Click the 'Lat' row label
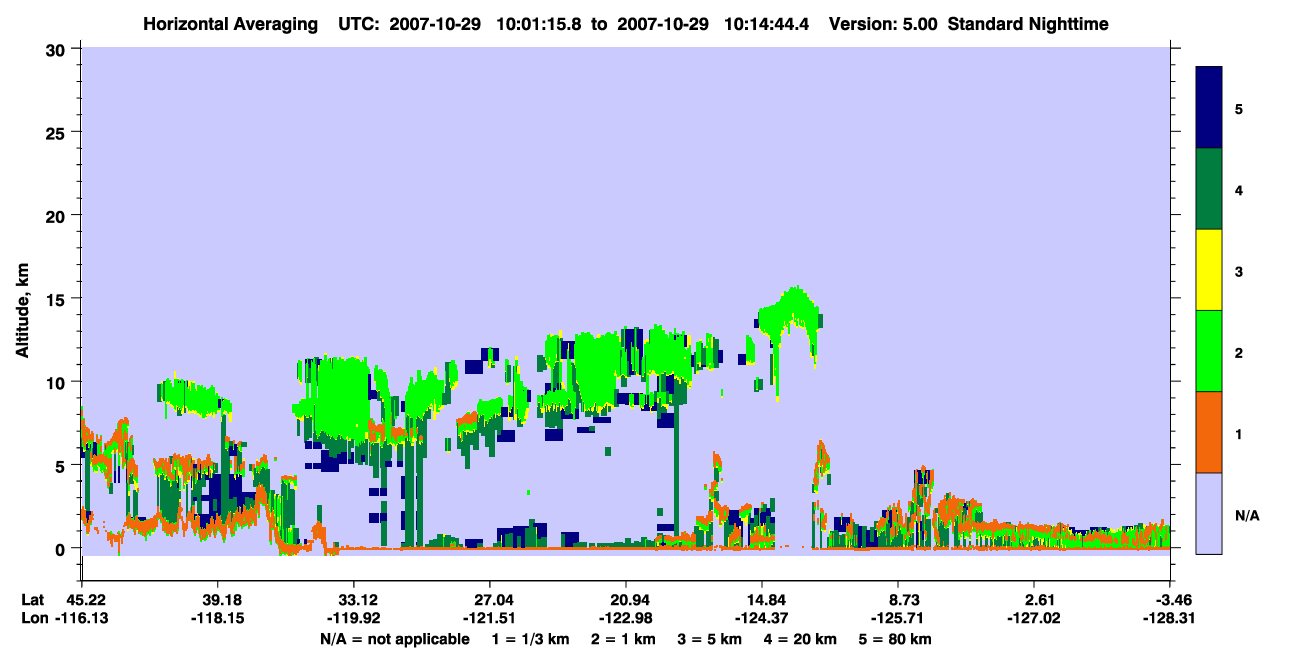Screen dimensions: 1300x667 [33, 600]
